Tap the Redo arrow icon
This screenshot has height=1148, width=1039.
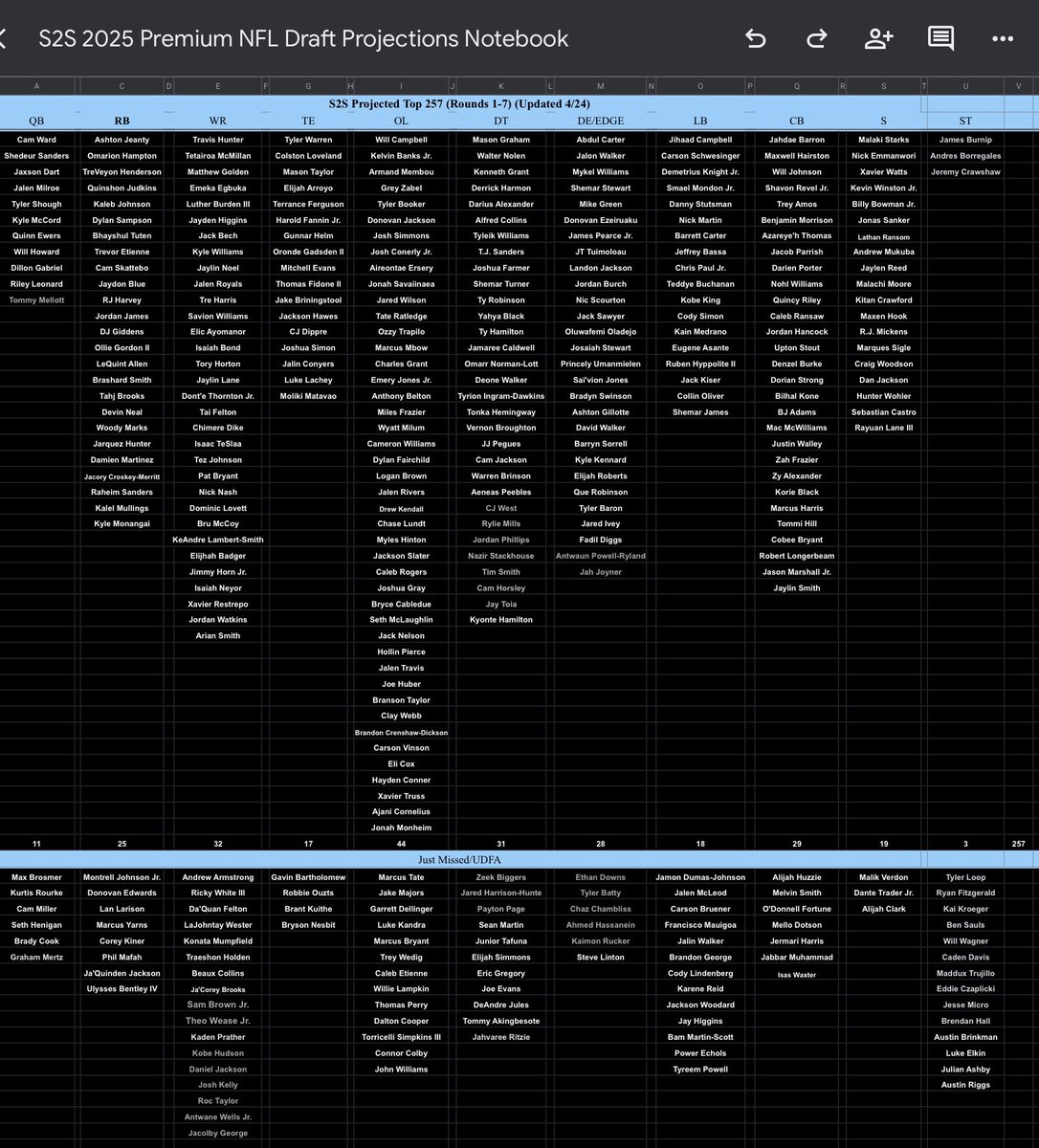click(816, 38)
